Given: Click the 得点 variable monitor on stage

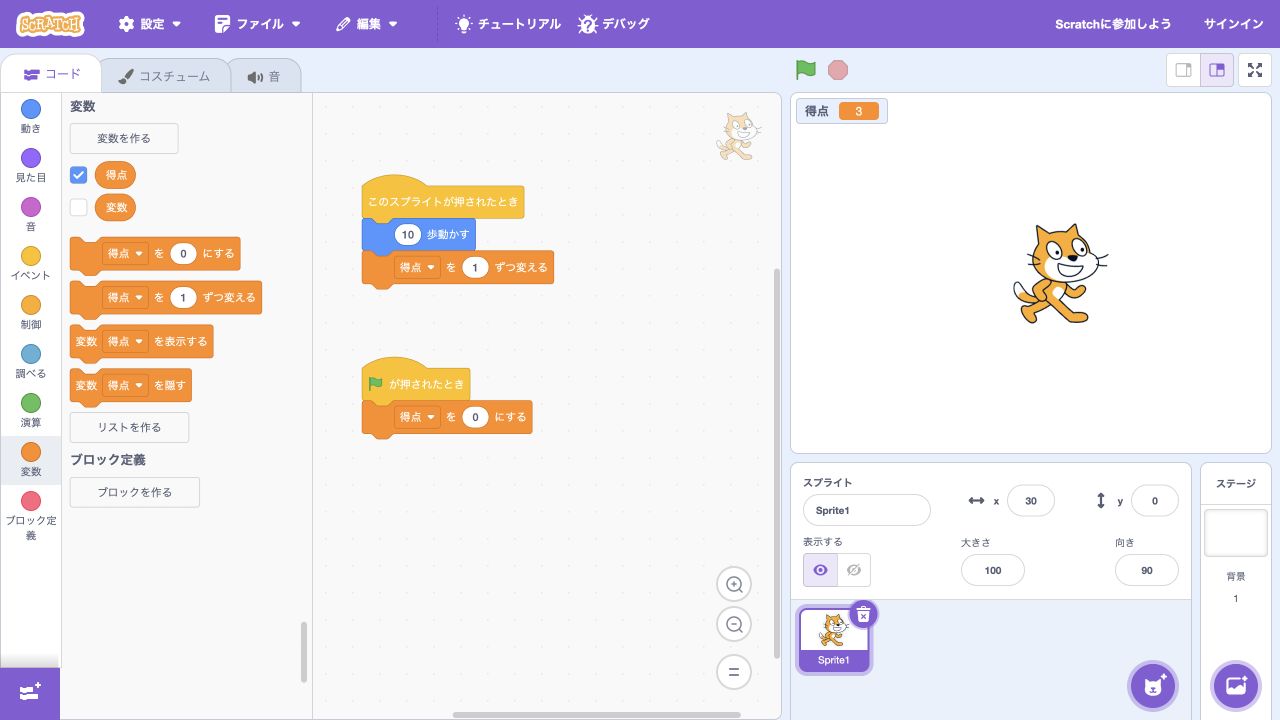Looking at the screenshot, I should [842, 111].
